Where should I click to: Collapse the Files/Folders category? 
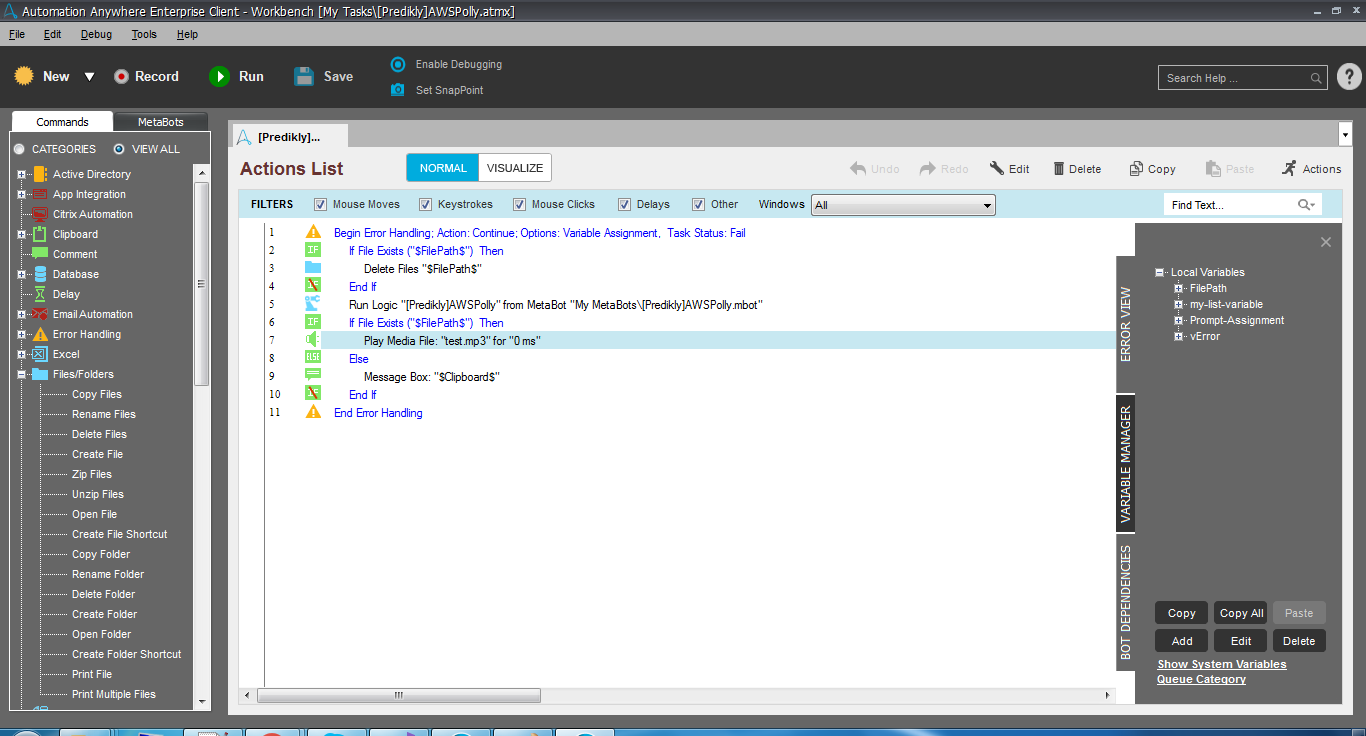click(x=21, y=374)
